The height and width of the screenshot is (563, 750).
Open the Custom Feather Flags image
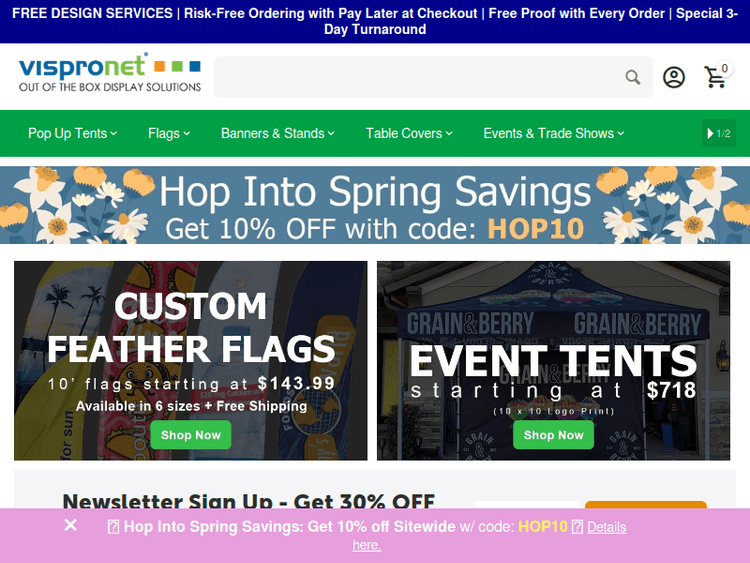click(x=191, y=361)
